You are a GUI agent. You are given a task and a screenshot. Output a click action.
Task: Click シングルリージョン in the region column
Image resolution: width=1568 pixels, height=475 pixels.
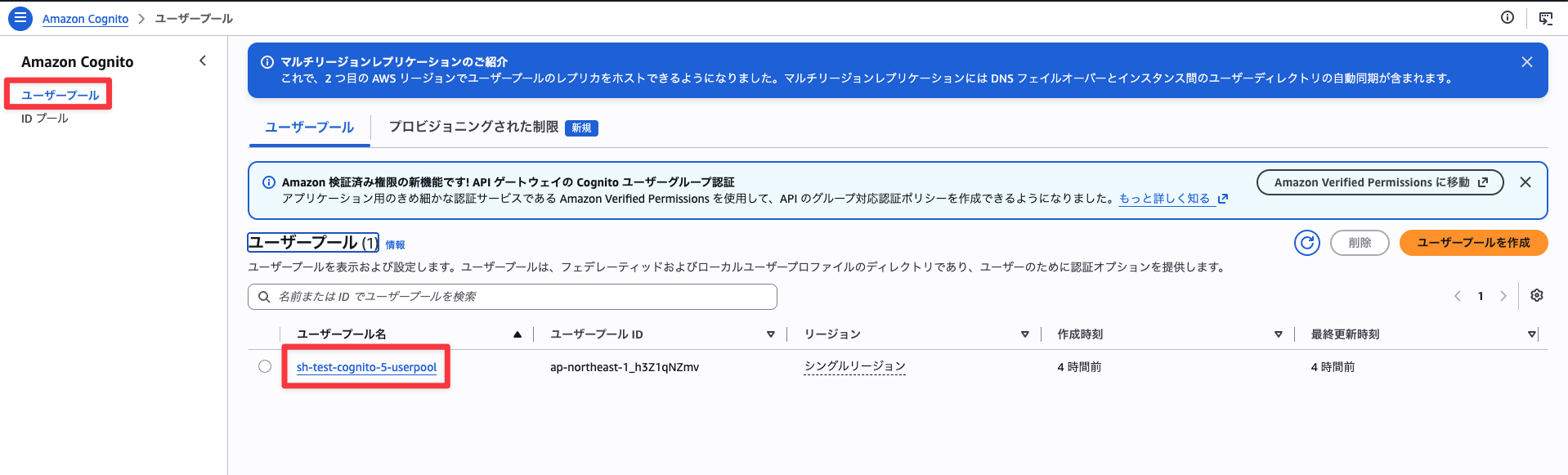[854, 366]
